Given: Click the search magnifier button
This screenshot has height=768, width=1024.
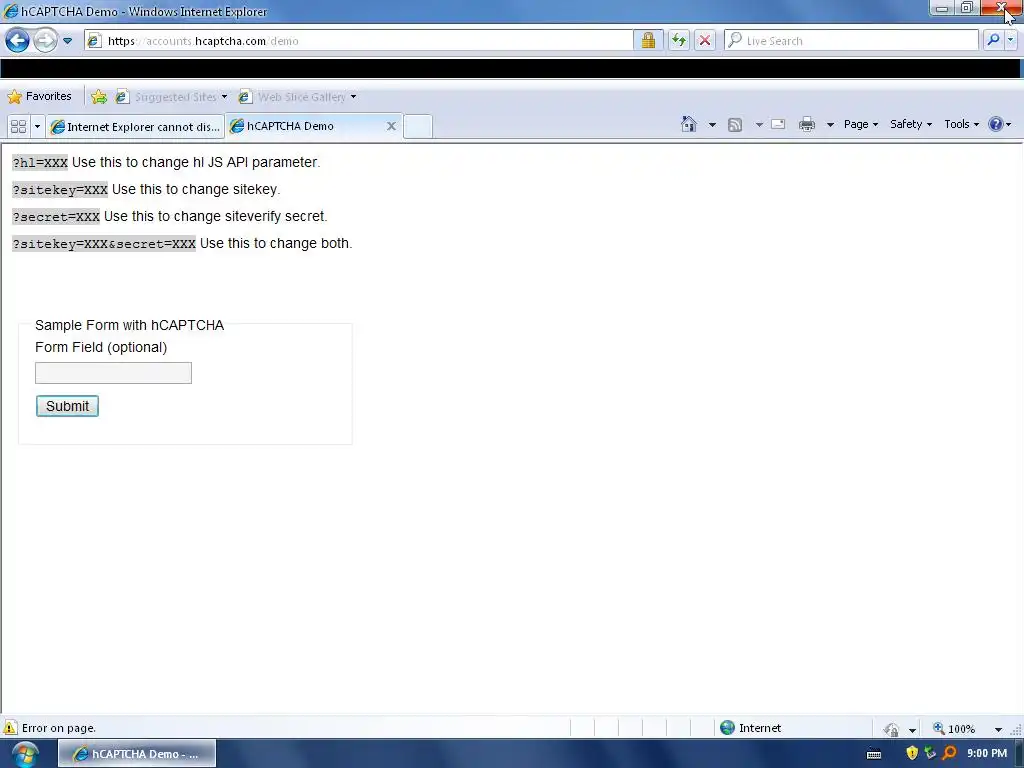Looking at the screenshot, I should 993,40.
